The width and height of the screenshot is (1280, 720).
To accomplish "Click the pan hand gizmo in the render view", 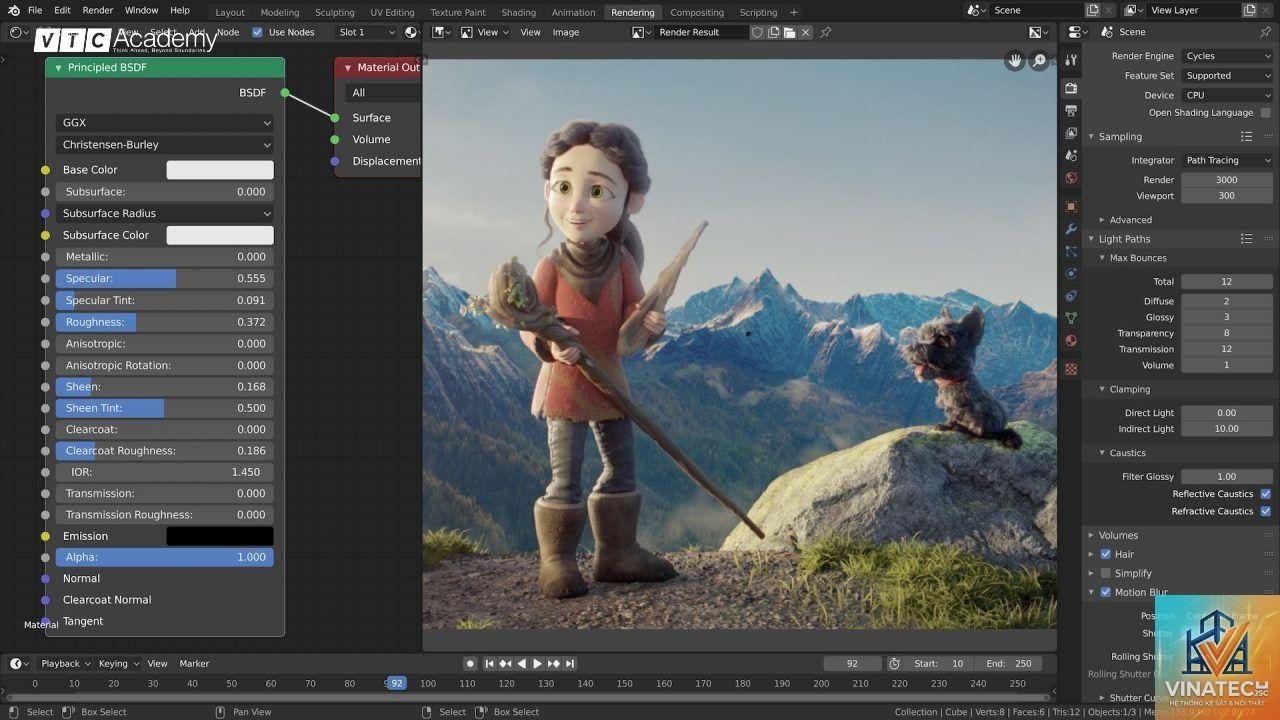I will [1015, 61].
